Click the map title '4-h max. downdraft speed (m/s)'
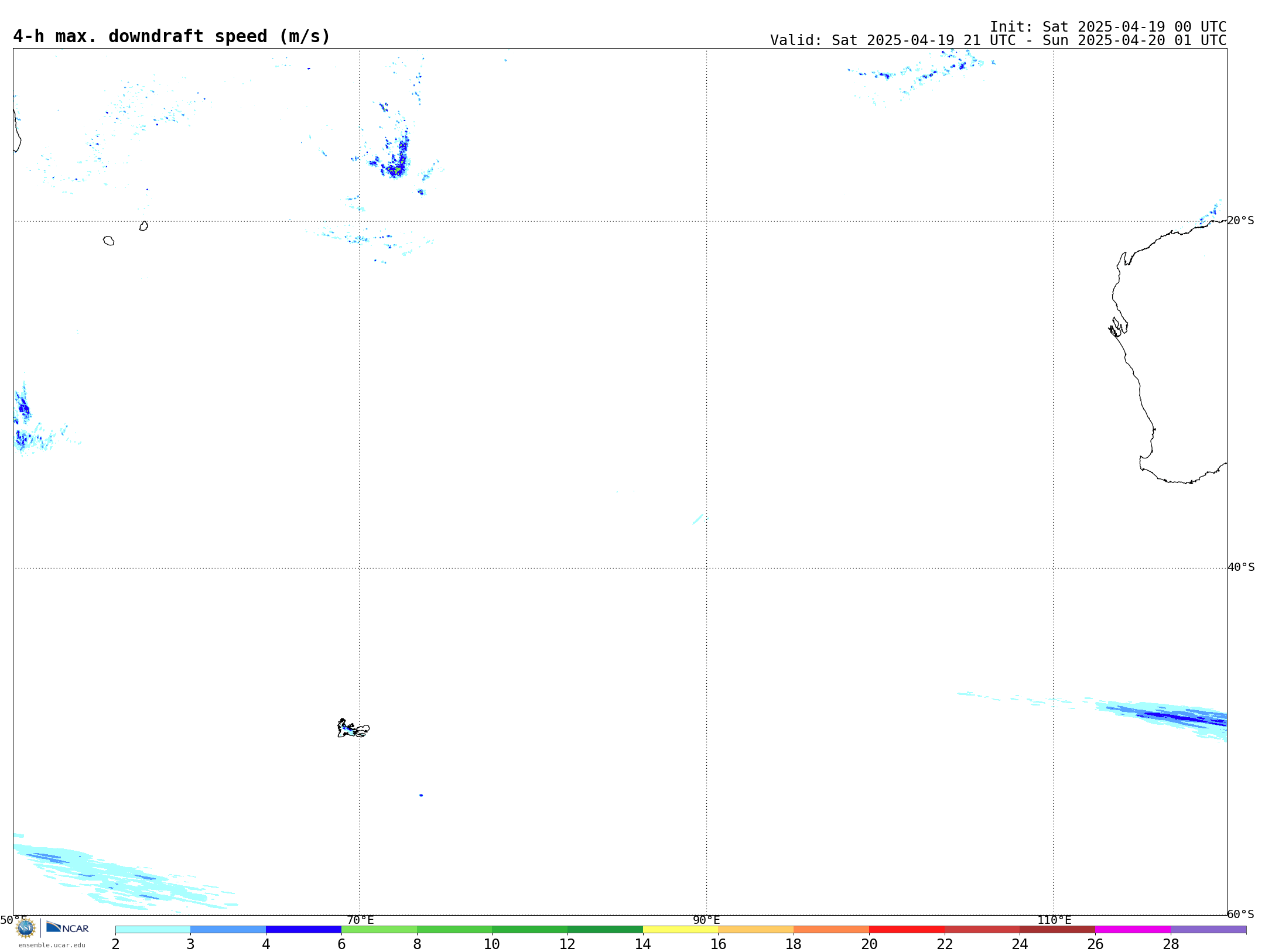This screenshot has height=952, width=1265. [172, 36]
